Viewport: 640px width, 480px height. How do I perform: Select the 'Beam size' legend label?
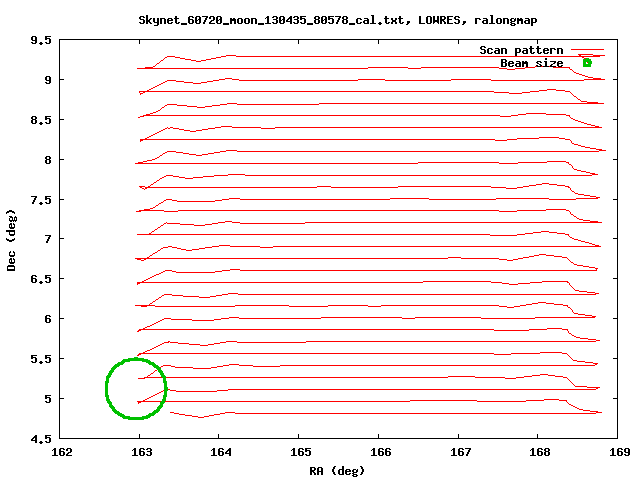click(x=532, y=63)
